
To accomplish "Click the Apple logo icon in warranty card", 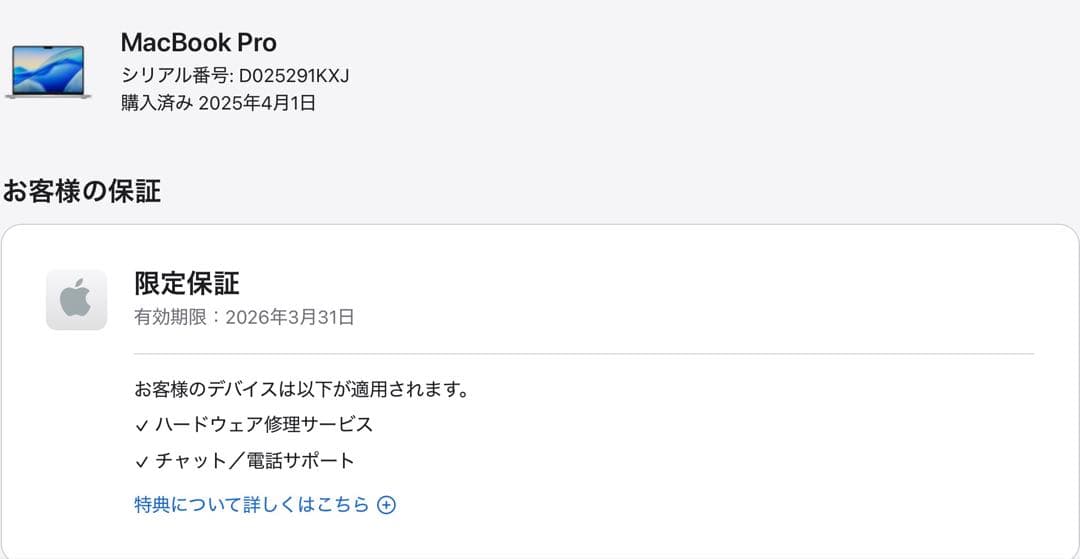I will [76, 299].
